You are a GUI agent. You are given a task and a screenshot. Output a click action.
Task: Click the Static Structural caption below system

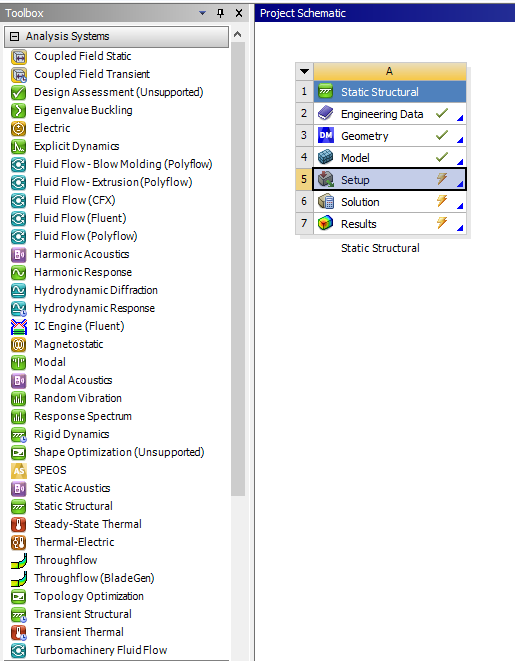click(x=380, y=248)
